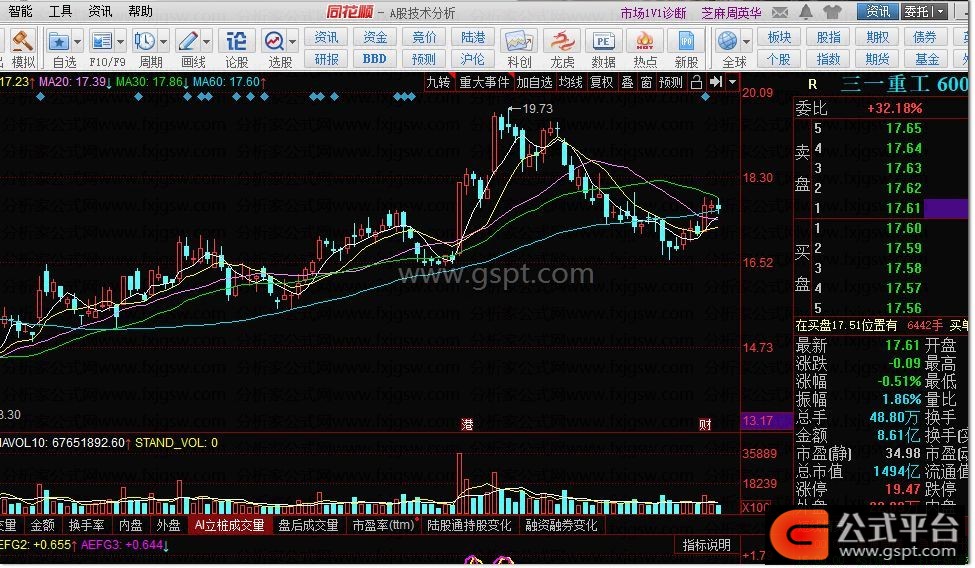Click the blue 资讯 button in title bar

(877, 11)
